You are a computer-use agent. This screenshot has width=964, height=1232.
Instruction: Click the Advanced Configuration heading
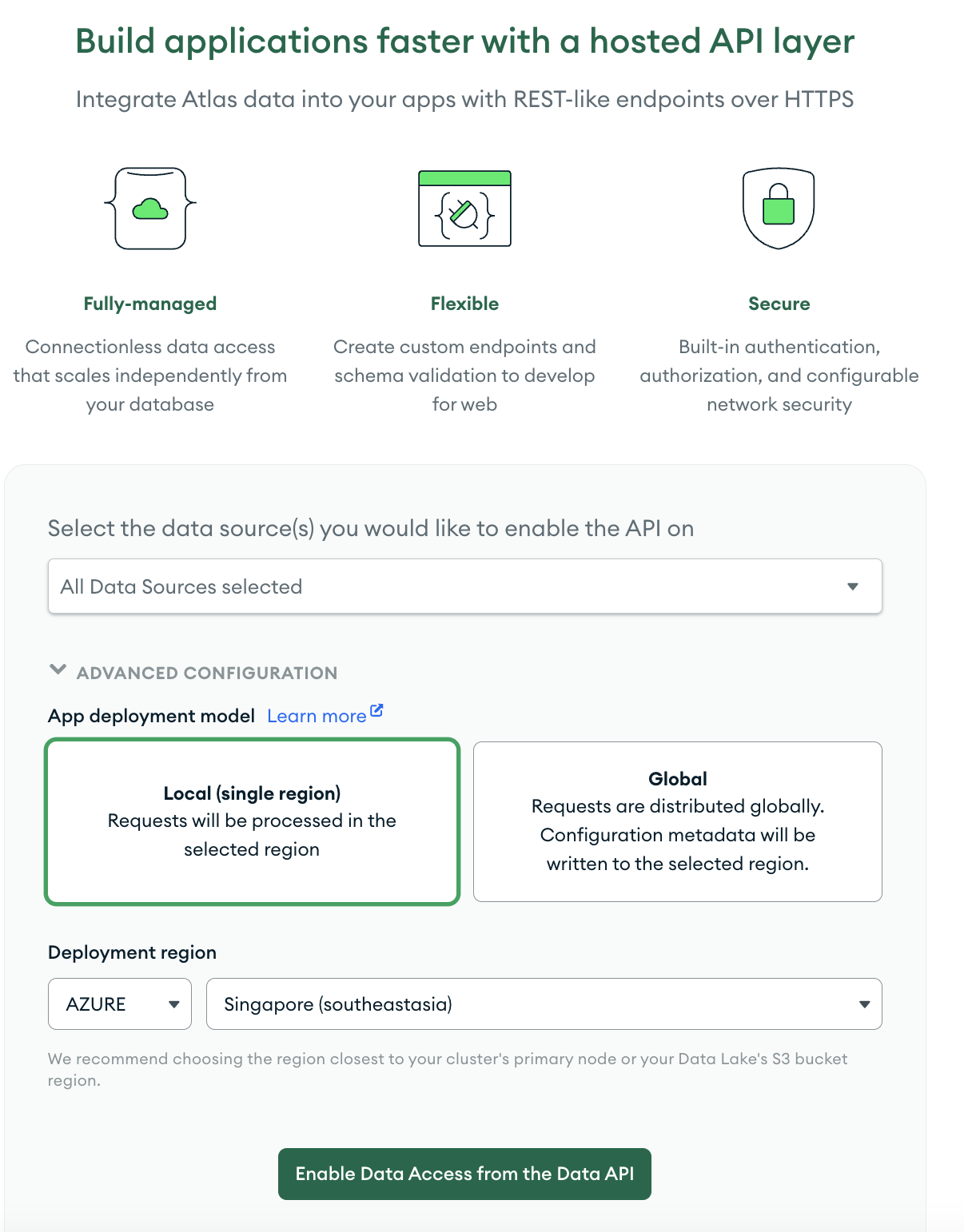(206, 673)
